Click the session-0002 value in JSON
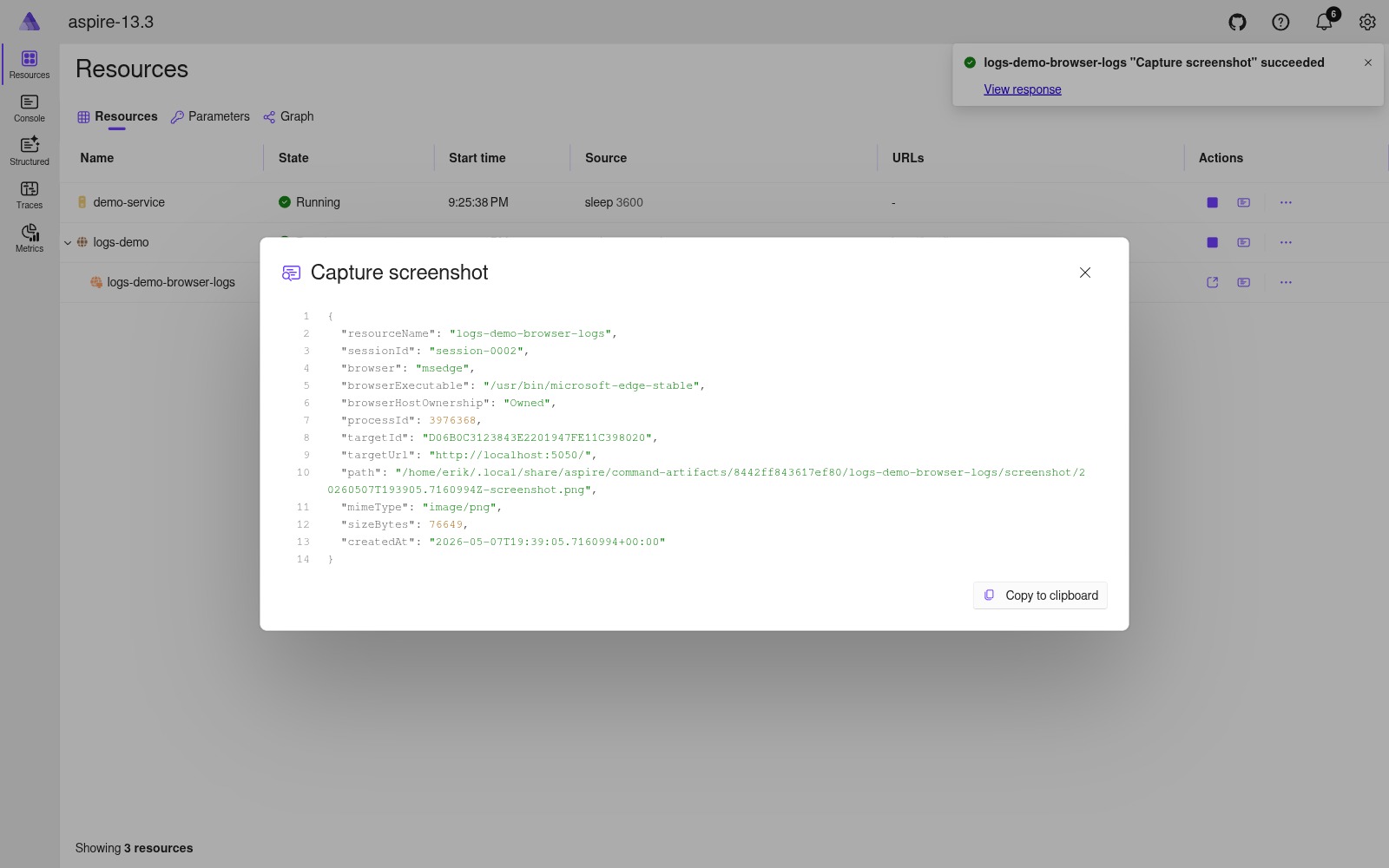Image resolution: width=1389 pixels, height=868 pixels. tap(476, 351)
